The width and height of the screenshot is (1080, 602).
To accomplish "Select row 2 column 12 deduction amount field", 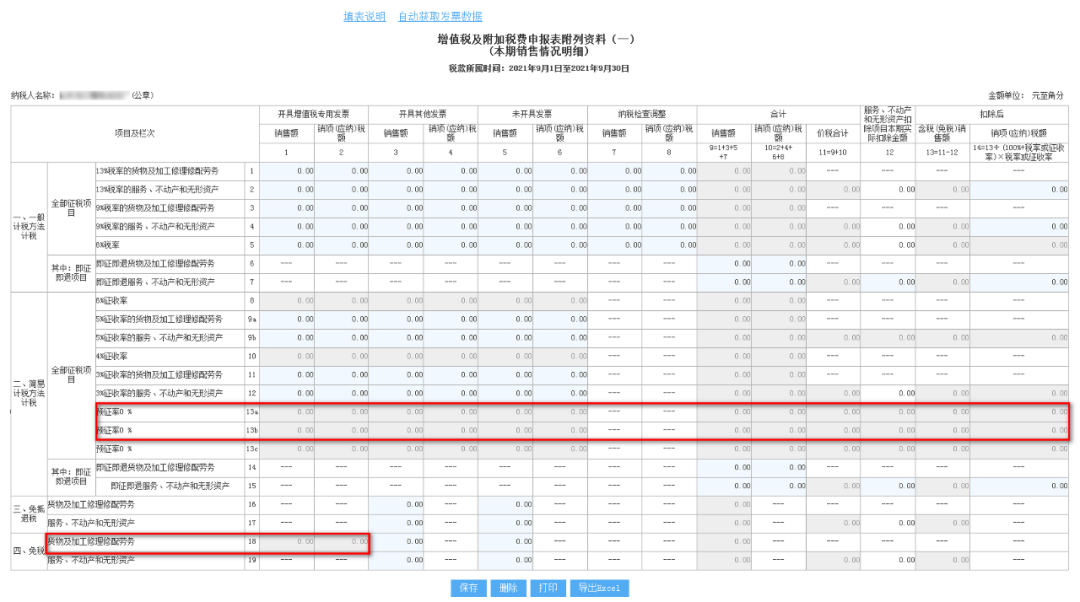I will [889, 189].
